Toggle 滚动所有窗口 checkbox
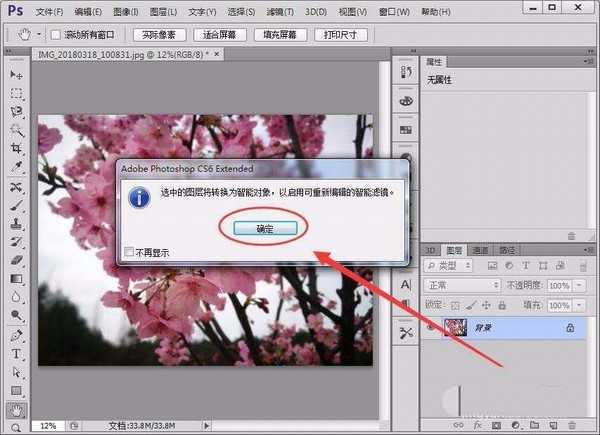 pyautogui.click(x=55, y=35)
